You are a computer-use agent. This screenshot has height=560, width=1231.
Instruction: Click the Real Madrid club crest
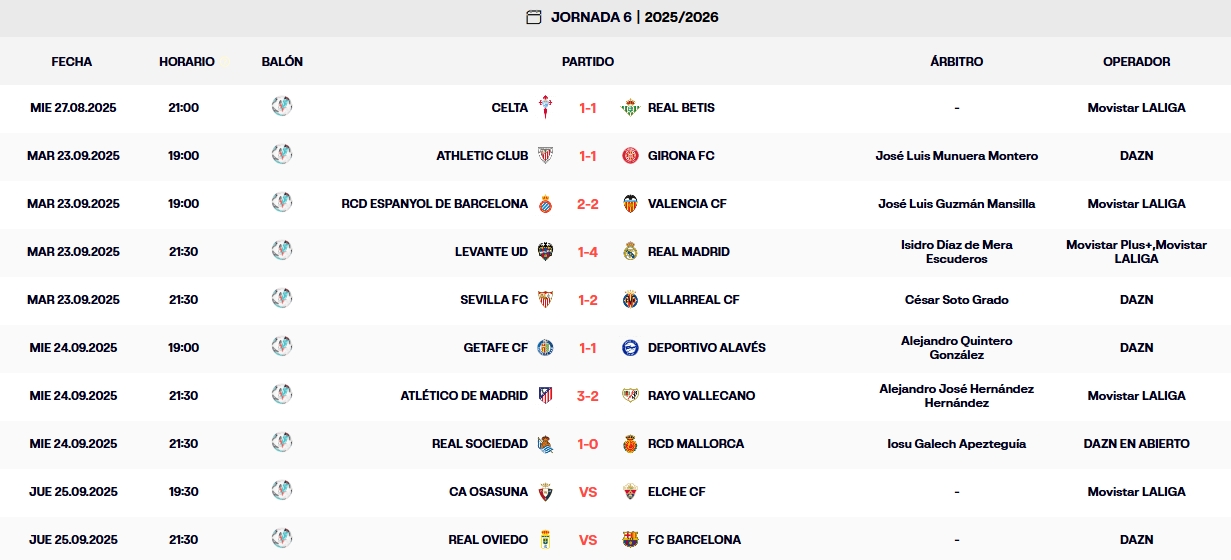(x=630, y=251)
